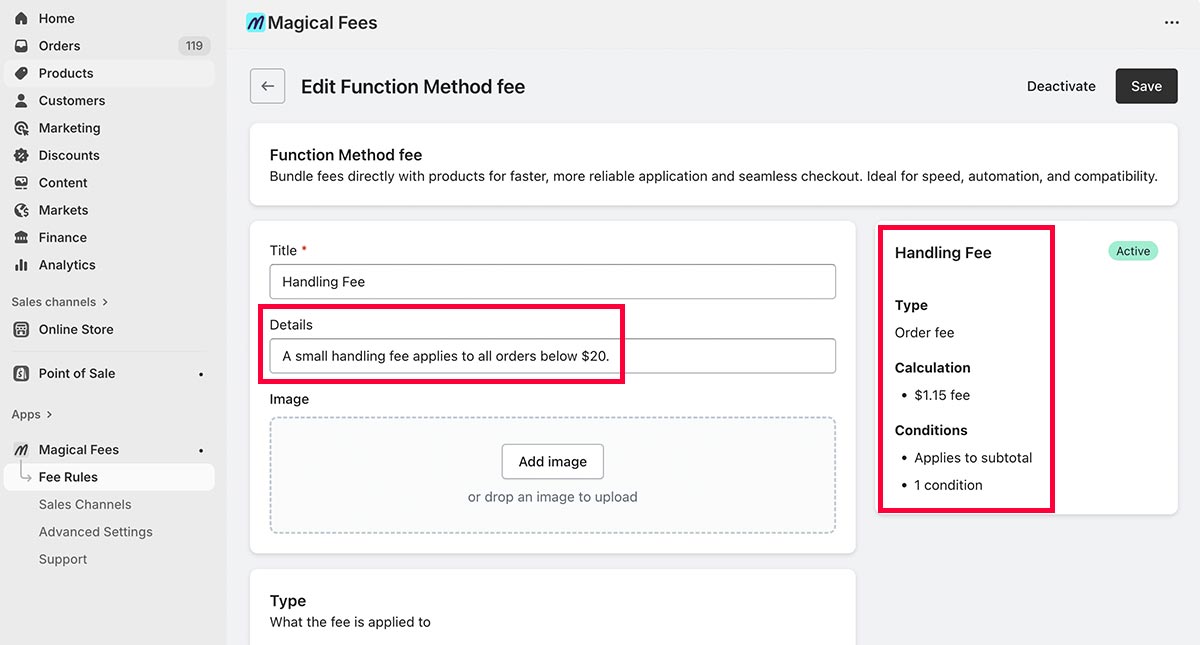Go to the Support page

pos(63,559)
